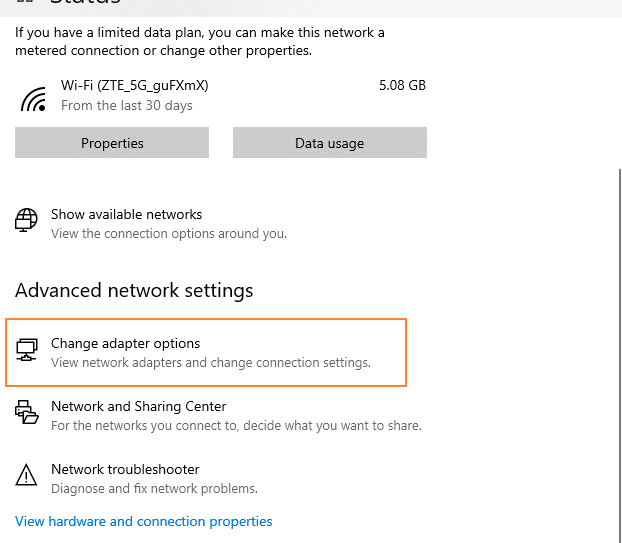The image size is (622, 543).
Task: Click View network adapters and change connection settings
Action: click(x=211, y=363)
